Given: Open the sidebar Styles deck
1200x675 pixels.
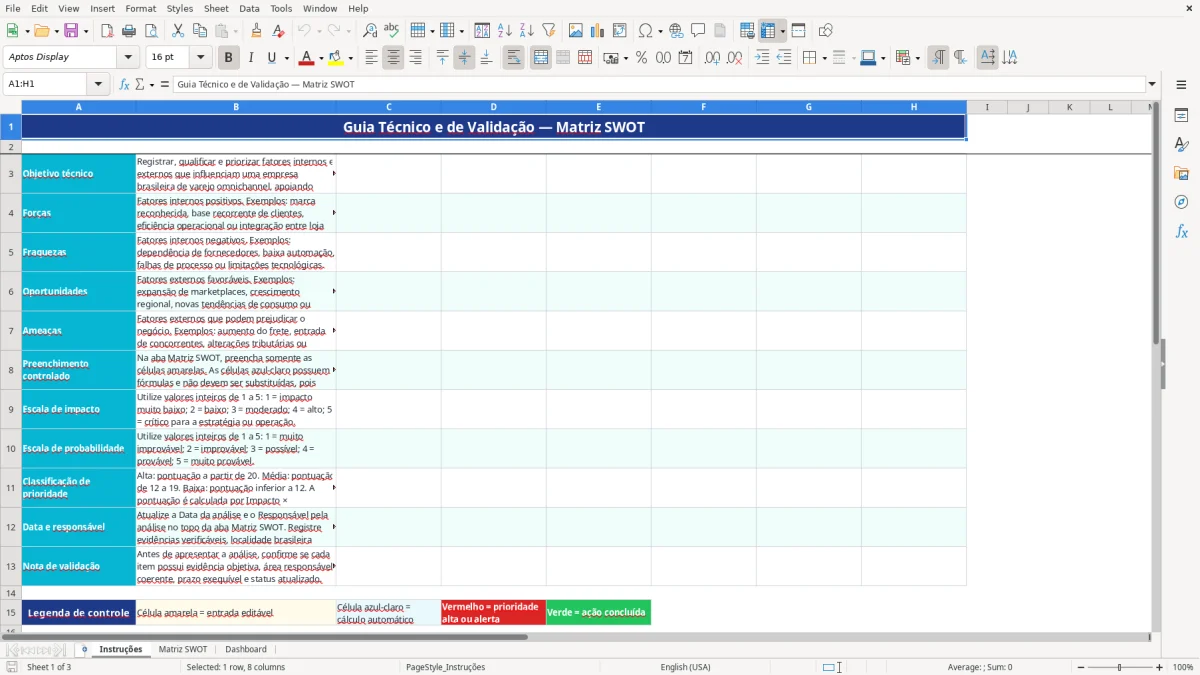Looking at the screenshot, I should 1181,145.
